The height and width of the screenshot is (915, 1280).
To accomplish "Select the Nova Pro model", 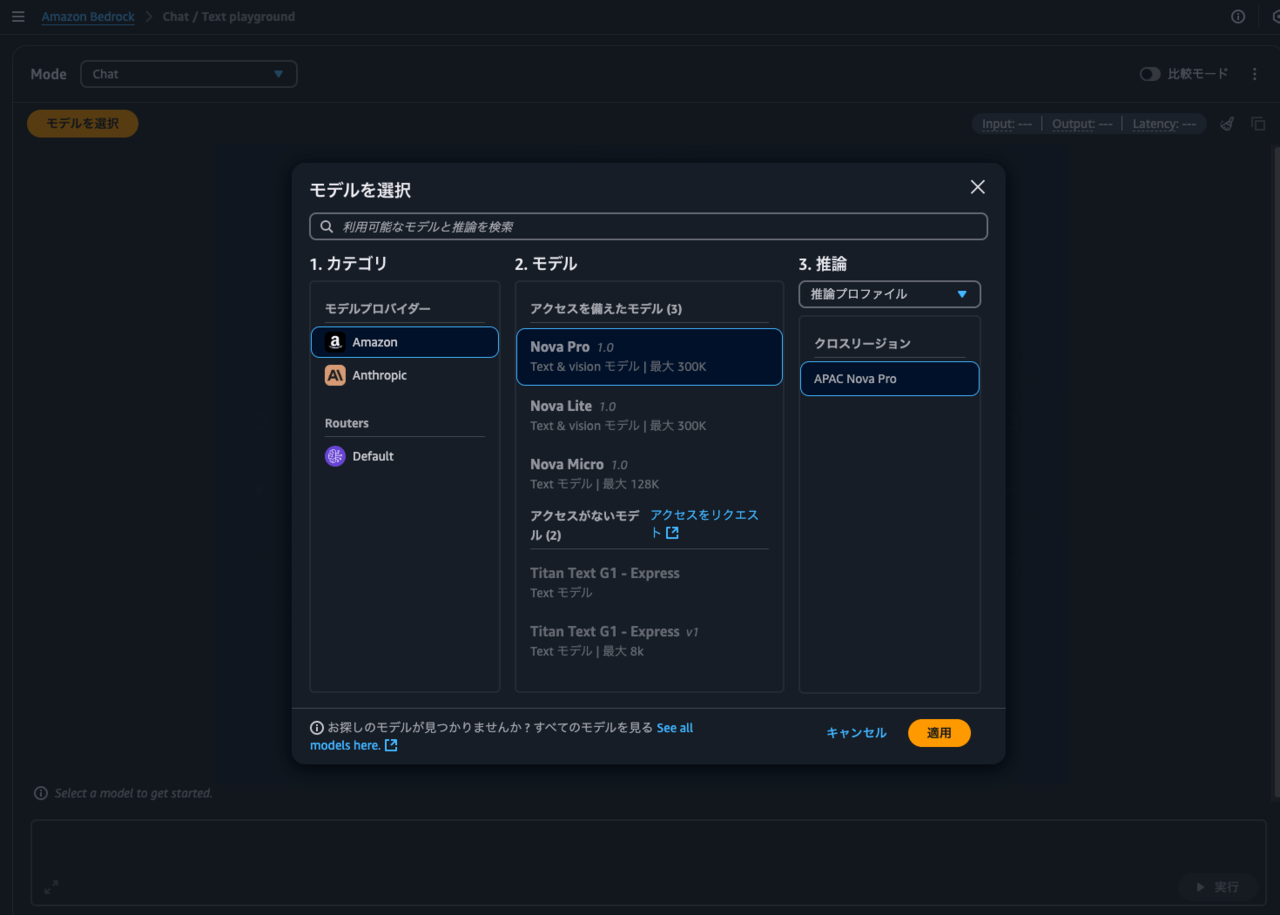I will (x=649, y=357).
